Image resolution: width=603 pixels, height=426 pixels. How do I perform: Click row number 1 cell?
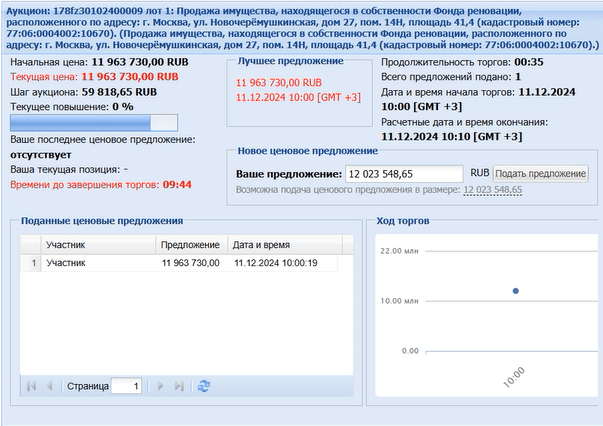point(31,263)
